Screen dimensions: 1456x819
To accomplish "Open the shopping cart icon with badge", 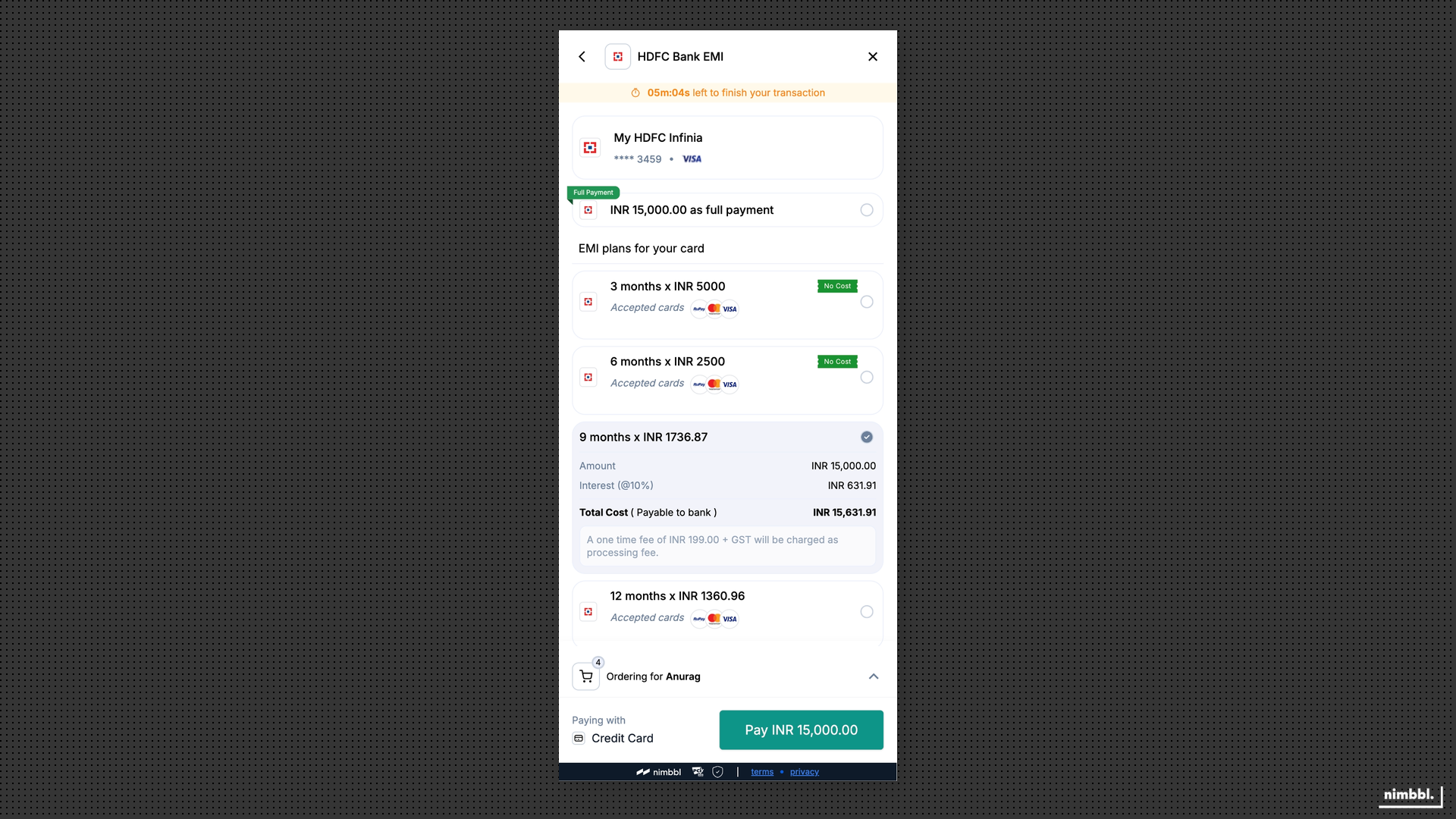I will click(x=586, y=676).
